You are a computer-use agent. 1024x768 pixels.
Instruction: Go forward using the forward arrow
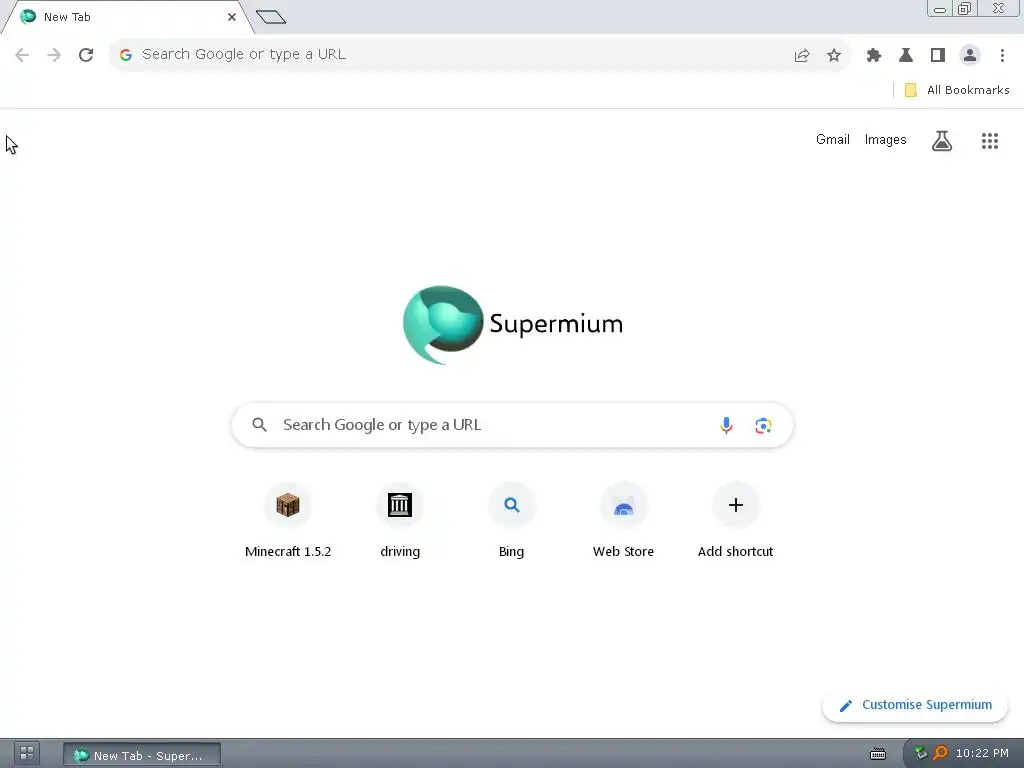54,55
